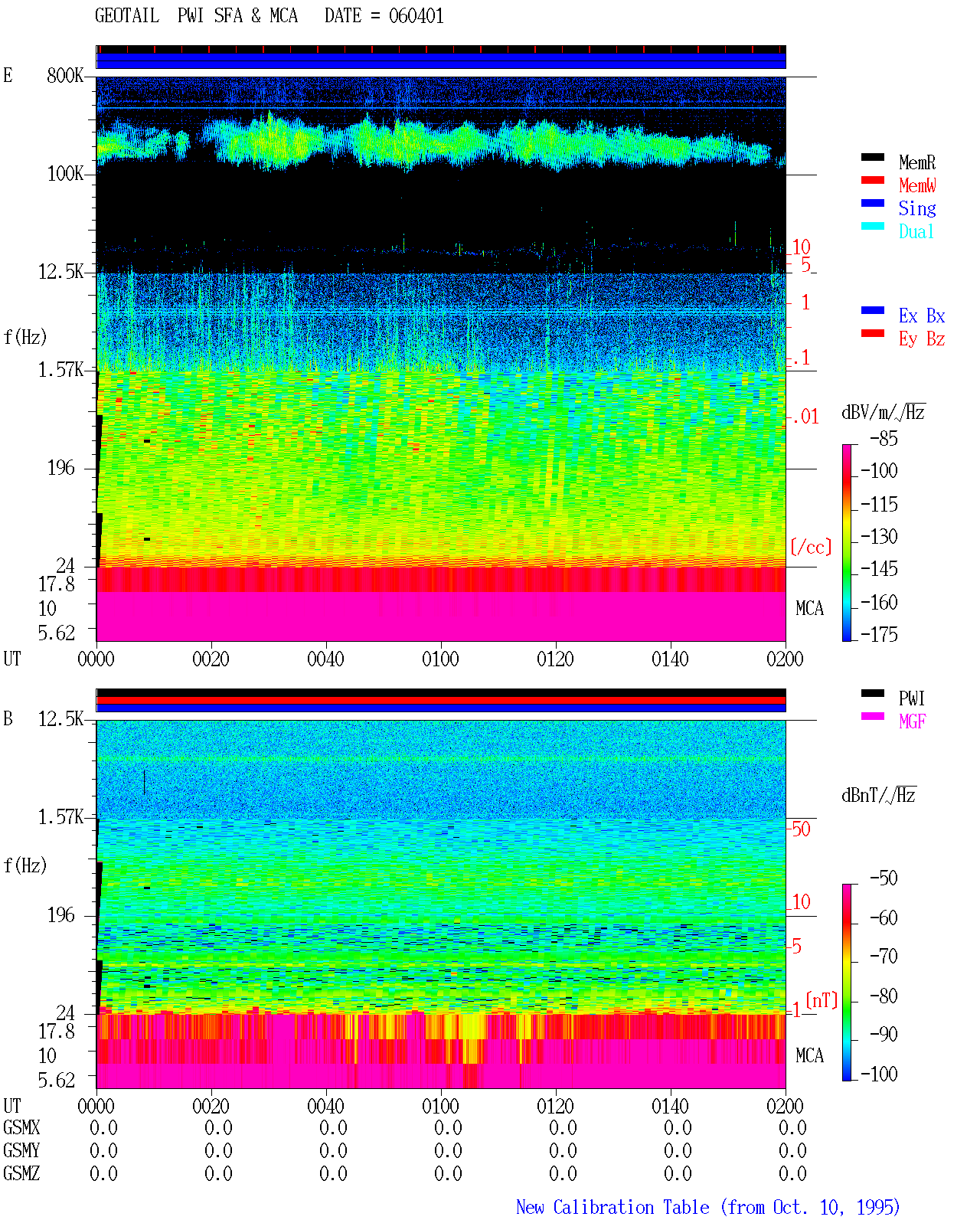Click the 'DATE = 060401' text
Viewport: 980px width, 1220px height.
coord(384,16)
